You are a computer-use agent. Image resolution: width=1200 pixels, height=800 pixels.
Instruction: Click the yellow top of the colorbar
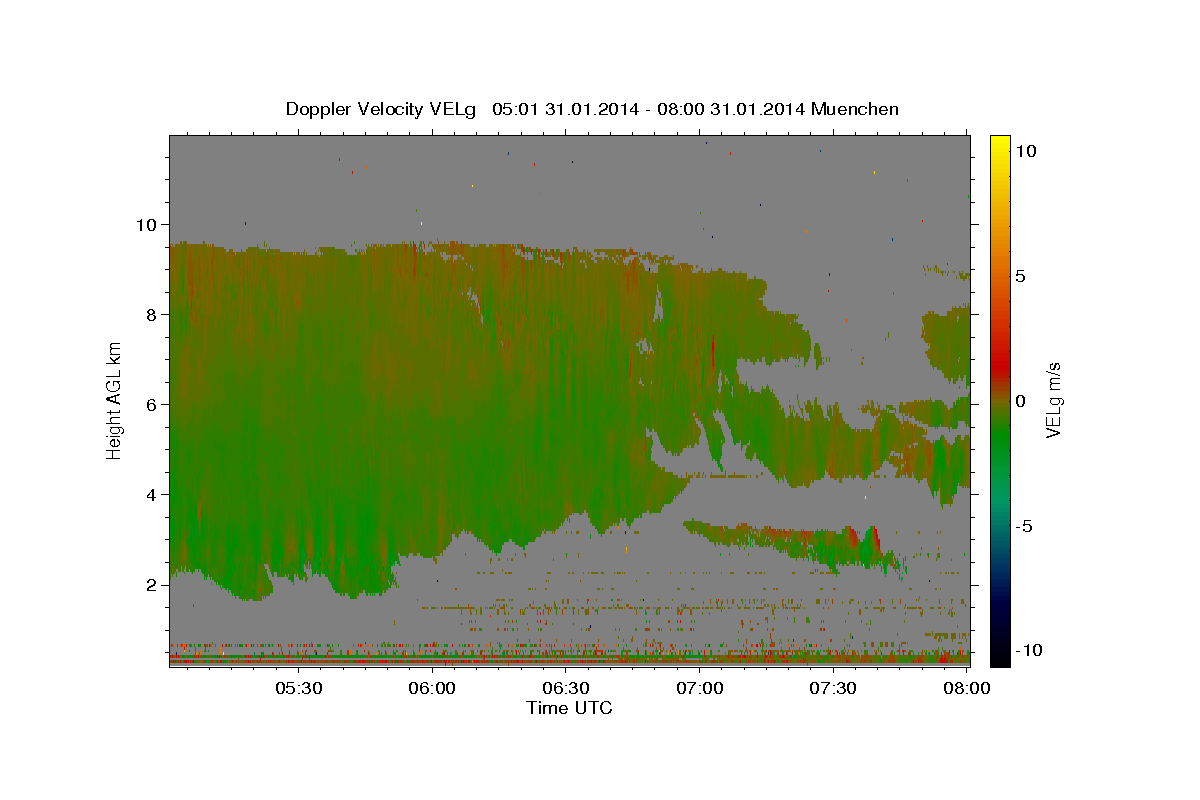click(999, 142)
